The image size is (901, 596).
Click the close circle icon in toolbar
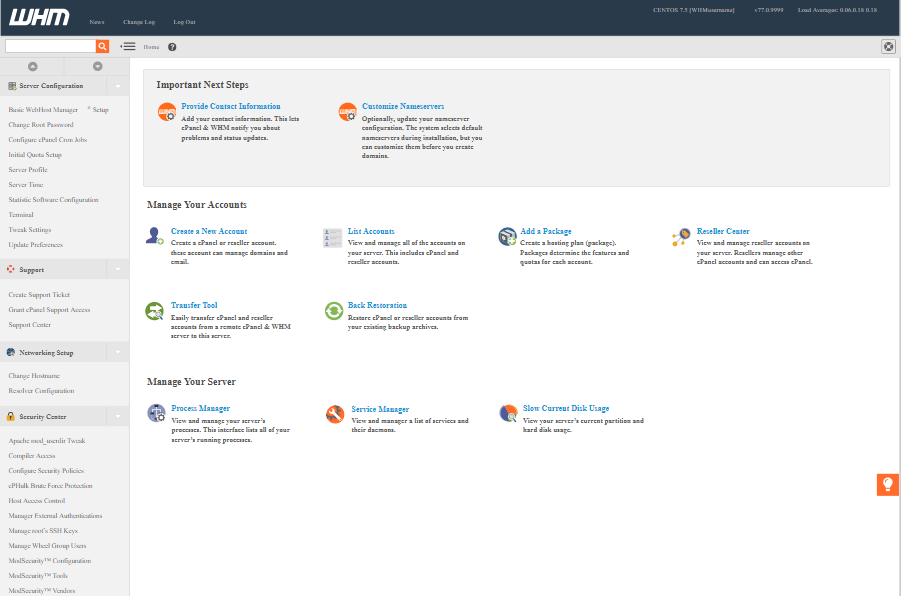(x=888, y=47)
